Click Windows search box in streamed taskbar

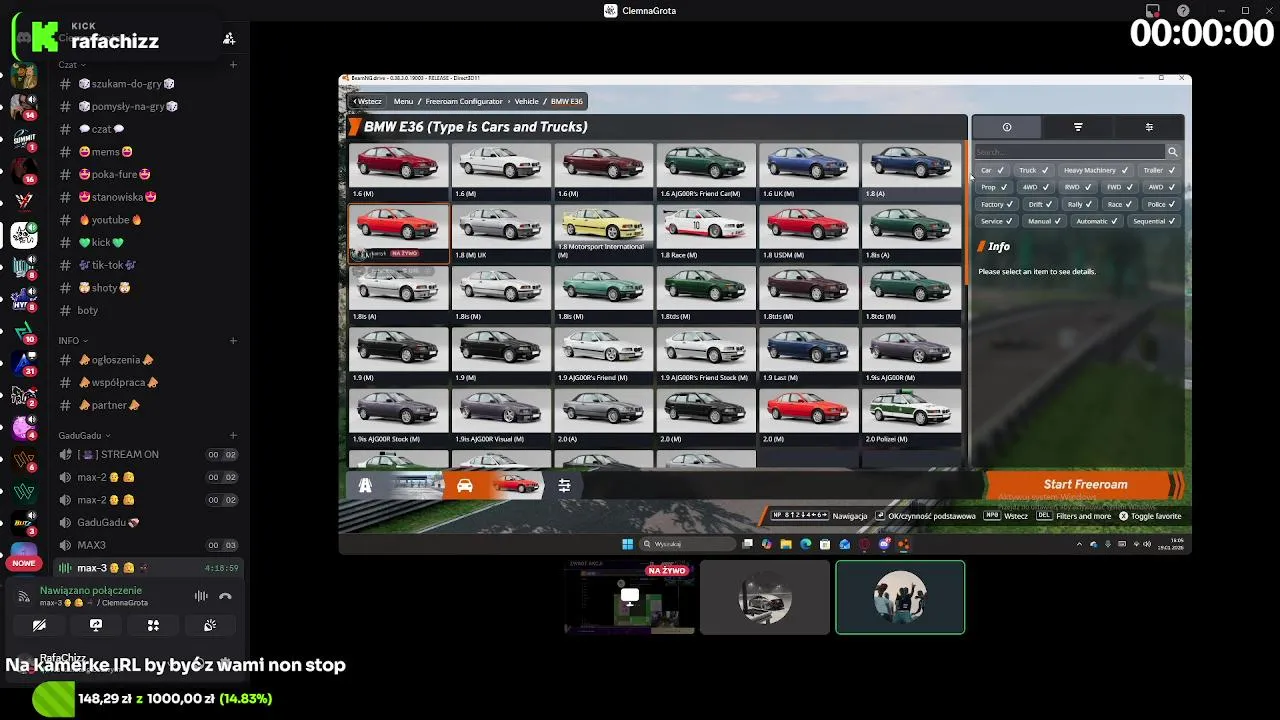[x=690, y=544]
